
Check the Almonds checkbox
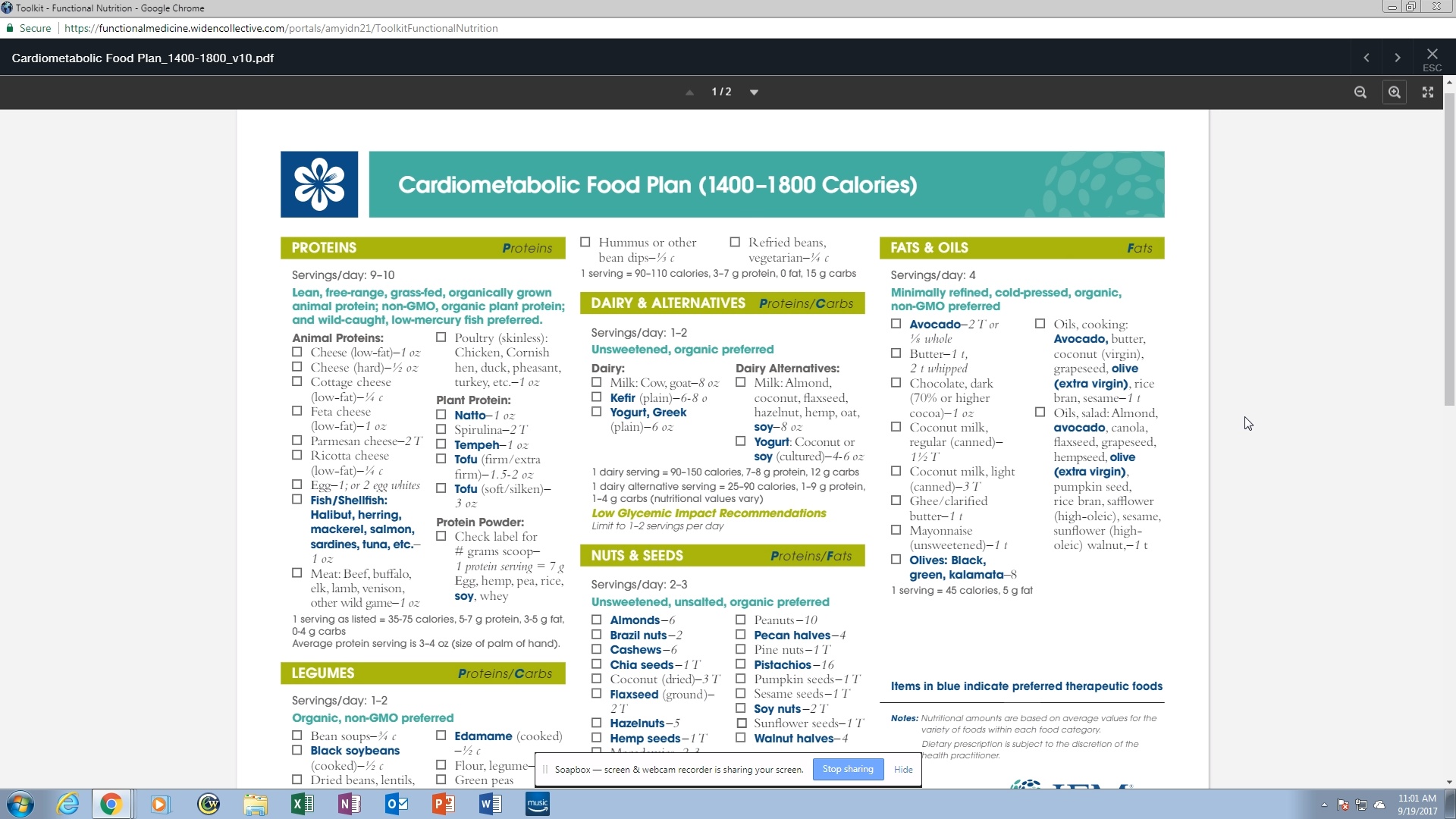point(597,620)
